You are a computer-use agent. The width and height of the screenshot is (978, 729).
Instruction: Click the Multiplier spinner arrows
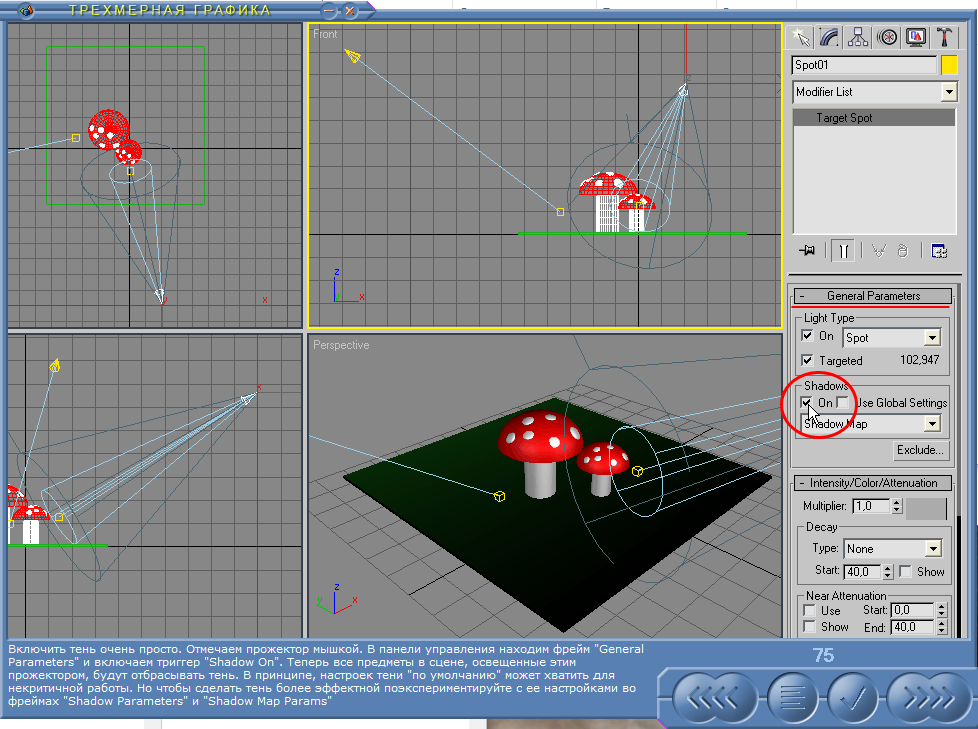pos(897,506)
